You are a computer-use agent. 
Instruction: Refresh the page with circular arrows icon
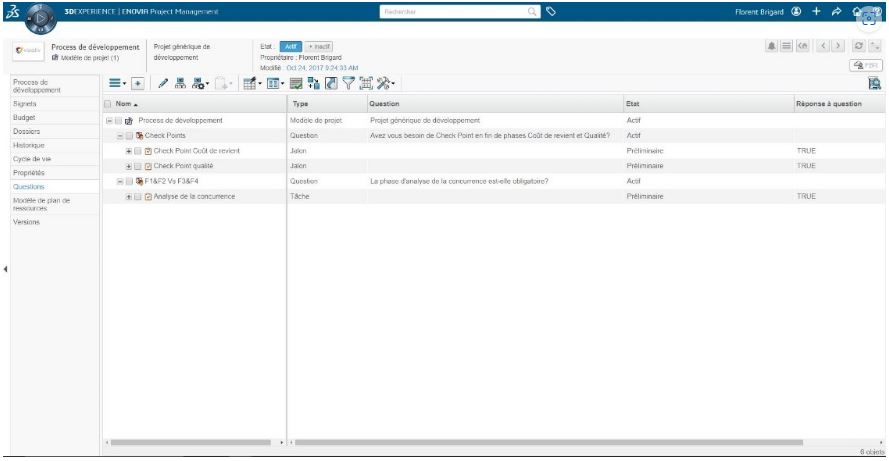point(858,46)
